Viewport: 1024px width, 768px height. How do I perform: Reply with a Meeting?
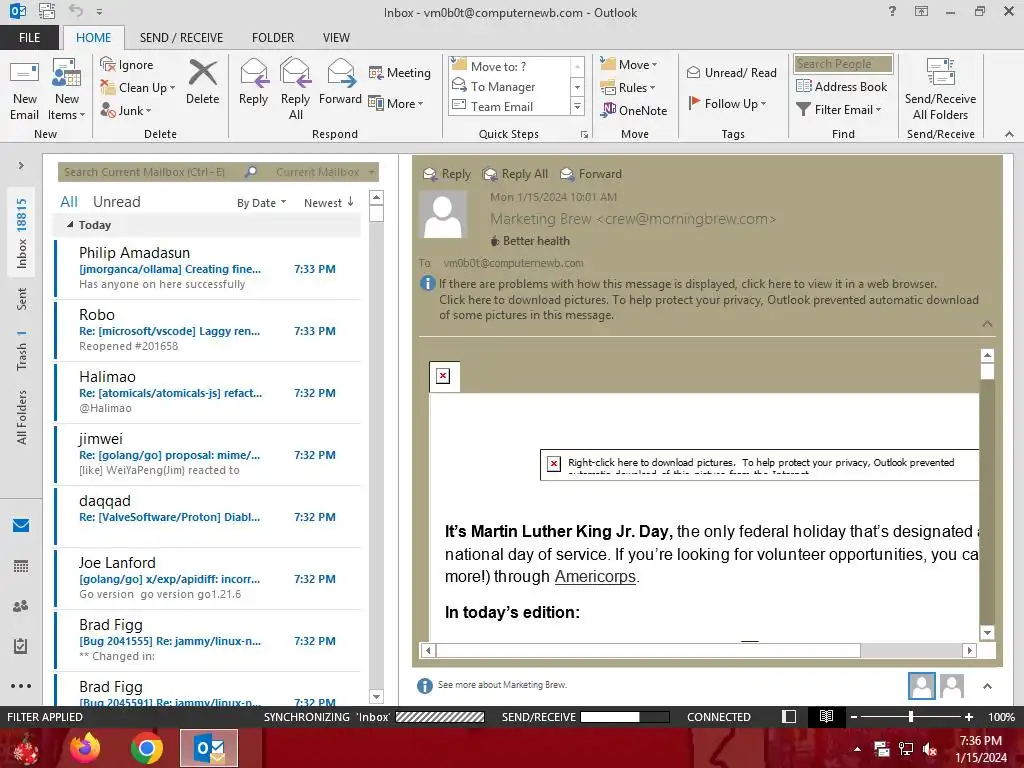point(400,72)
